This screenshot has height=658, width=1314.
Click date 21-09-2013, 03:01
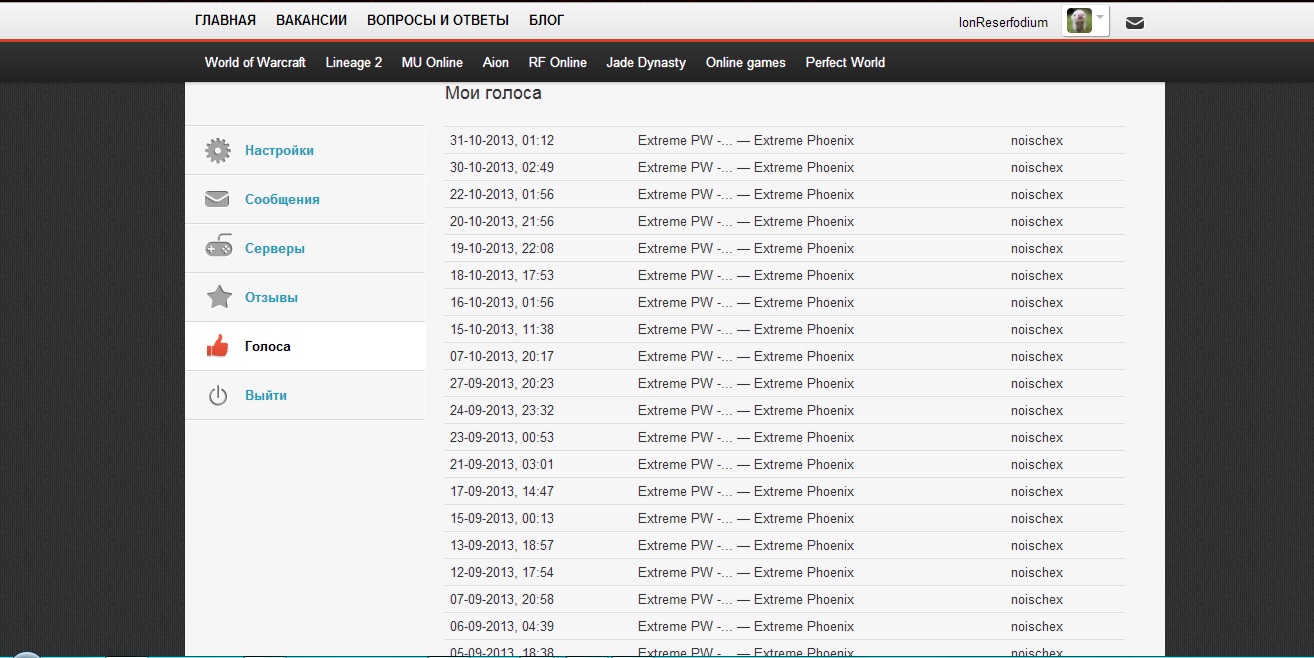(x=502, y=465)
